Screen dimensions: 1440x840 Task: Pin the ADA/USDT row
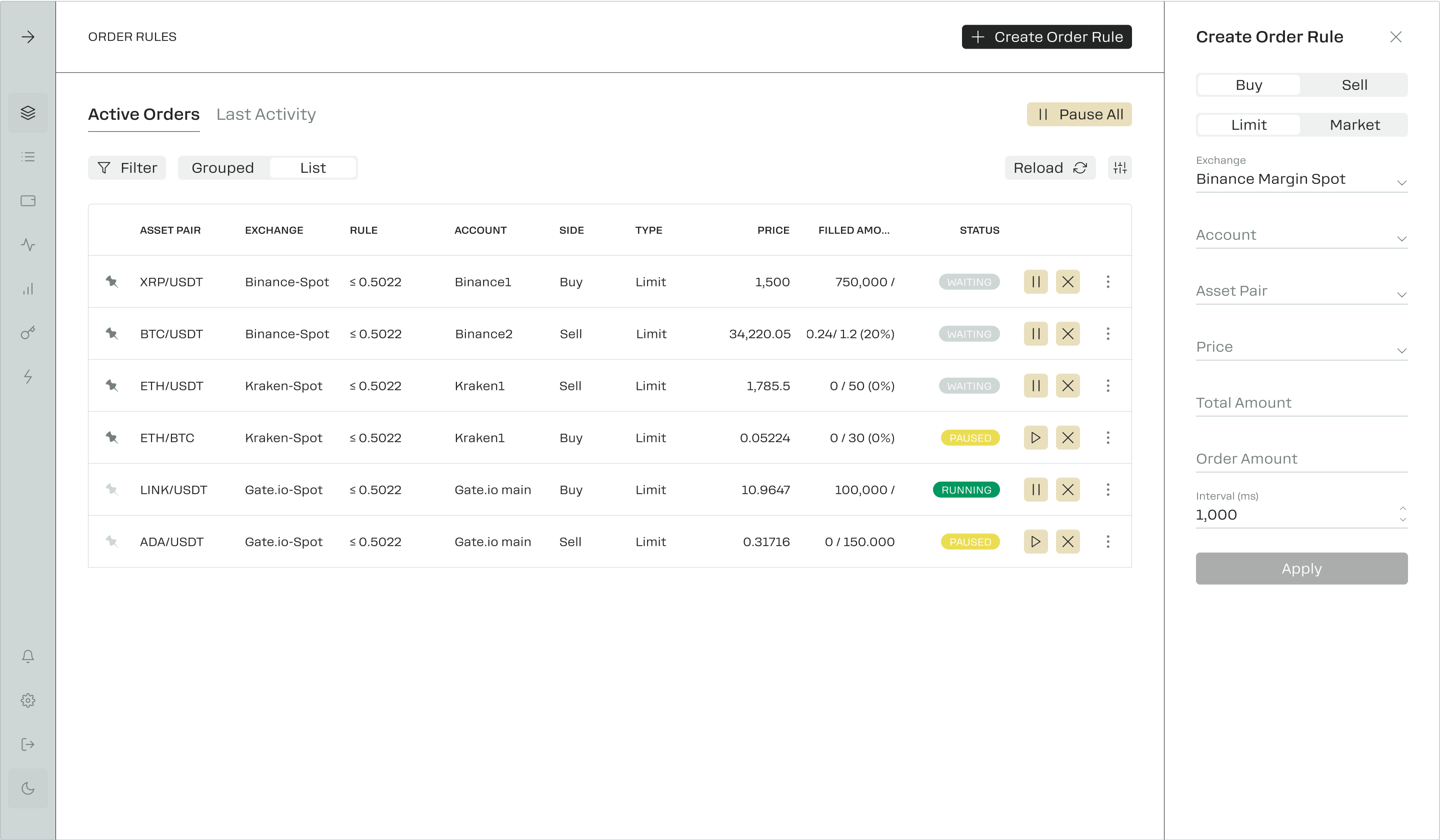pos(111,541)
